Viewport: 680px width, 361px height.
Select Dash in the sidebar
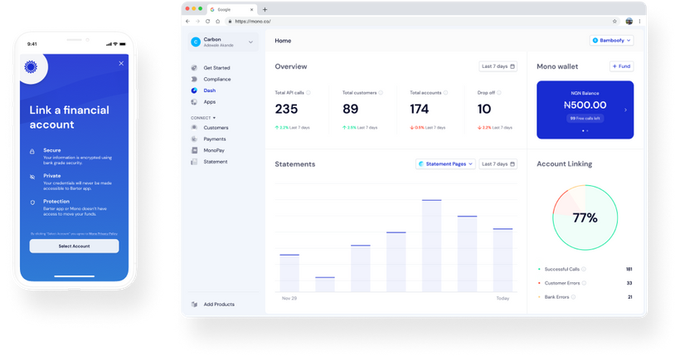tap(209, 90)
